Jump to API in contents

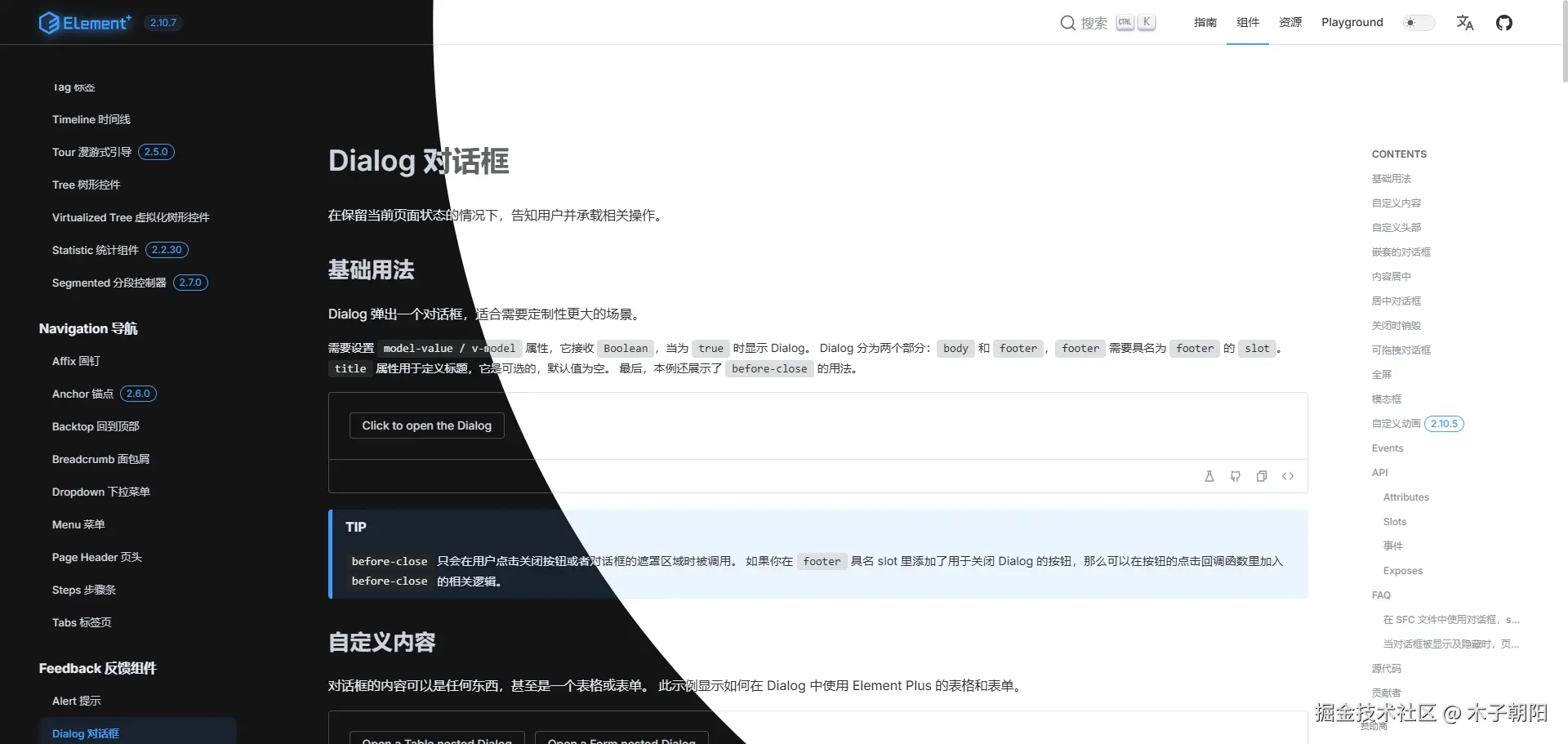1380,473
